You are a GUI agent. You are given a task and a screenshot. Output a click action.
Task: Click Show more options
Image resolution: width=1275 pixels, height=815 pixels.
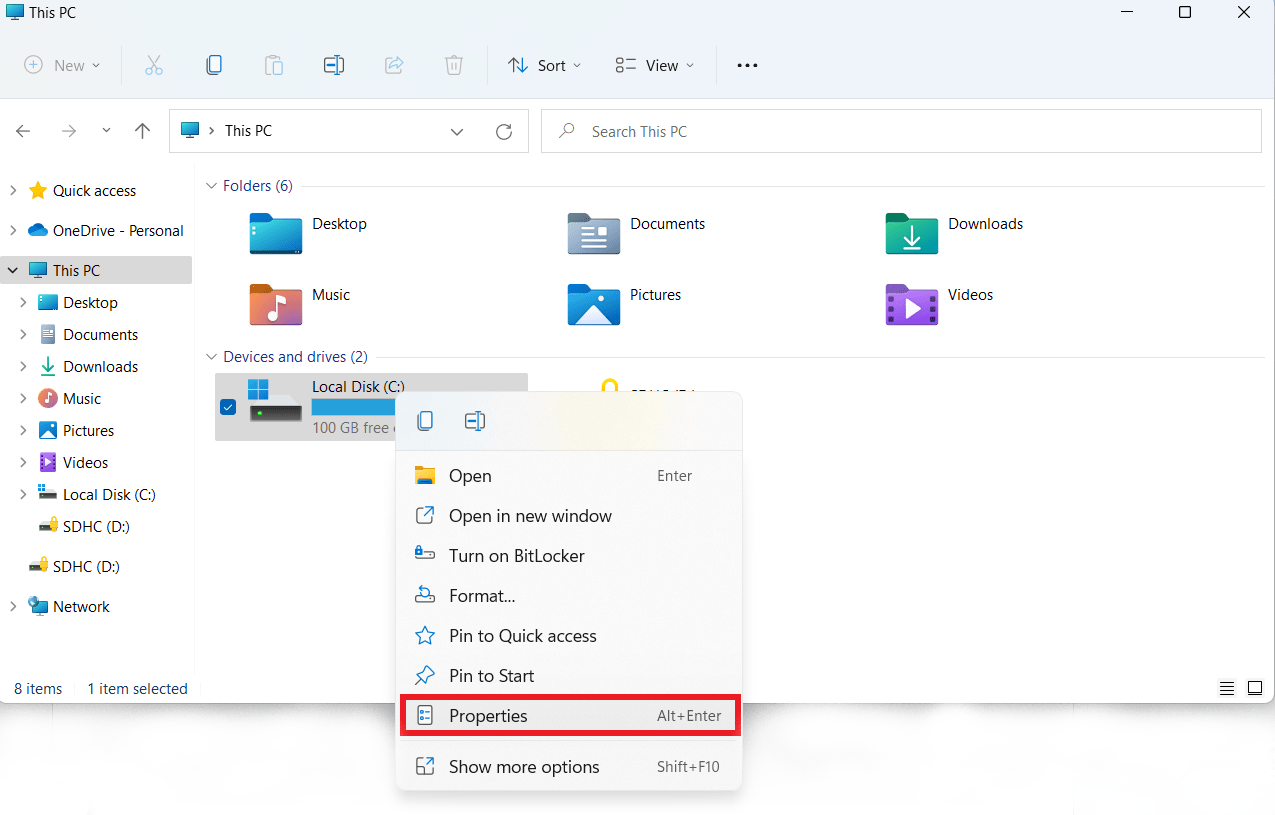pyautogui.click(x=524, y=767)
